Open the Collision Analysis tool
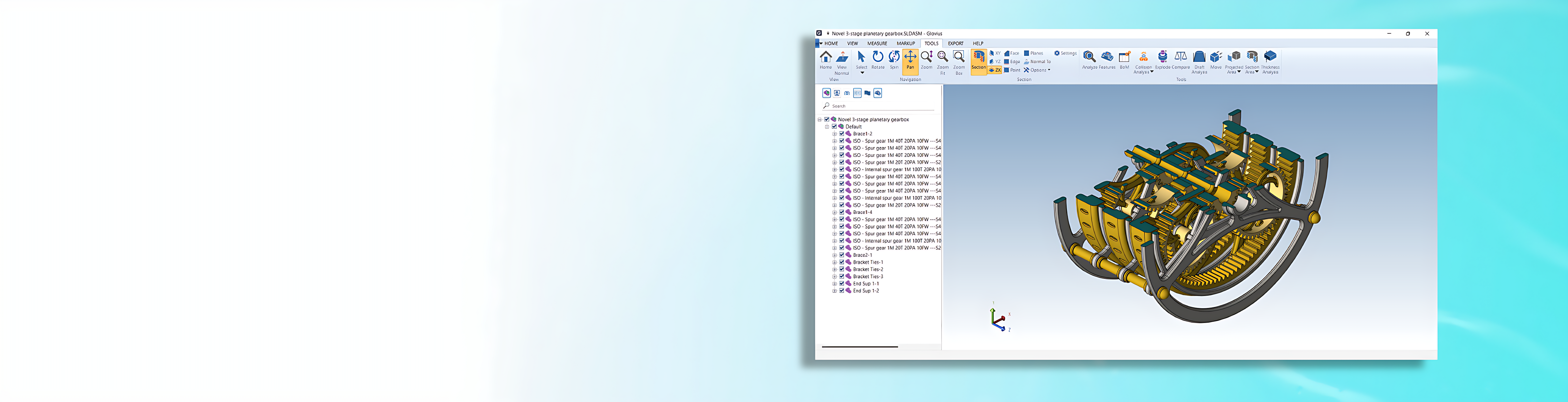This screenshot has width=1568, height=402. [1143, 61]
